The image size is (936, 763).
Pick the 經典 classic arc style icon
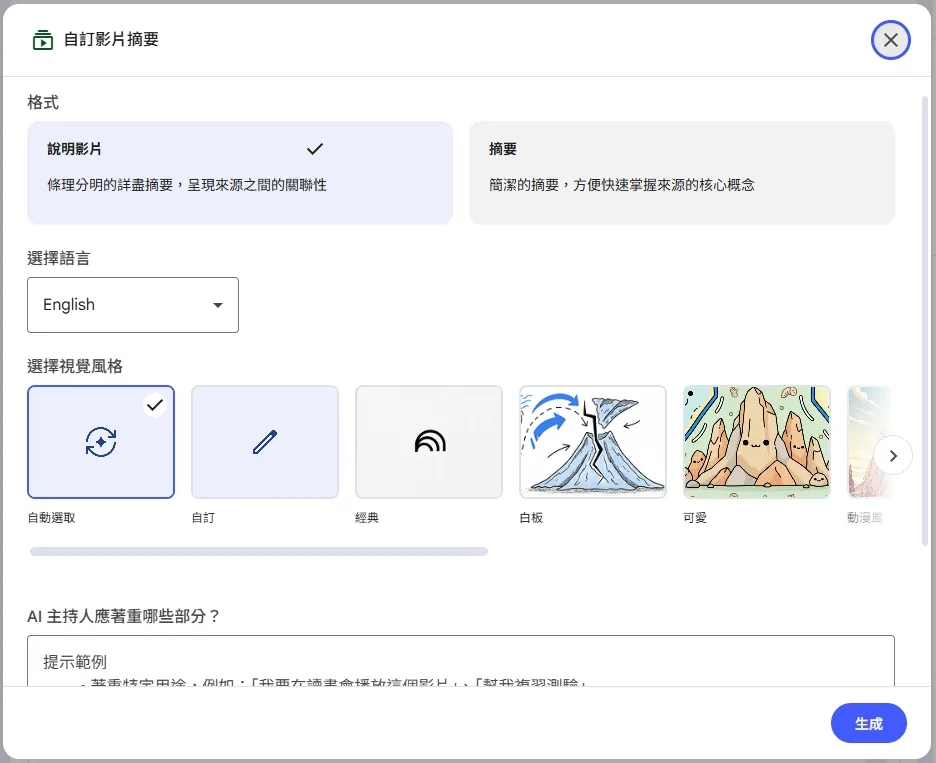coord(429,442)
